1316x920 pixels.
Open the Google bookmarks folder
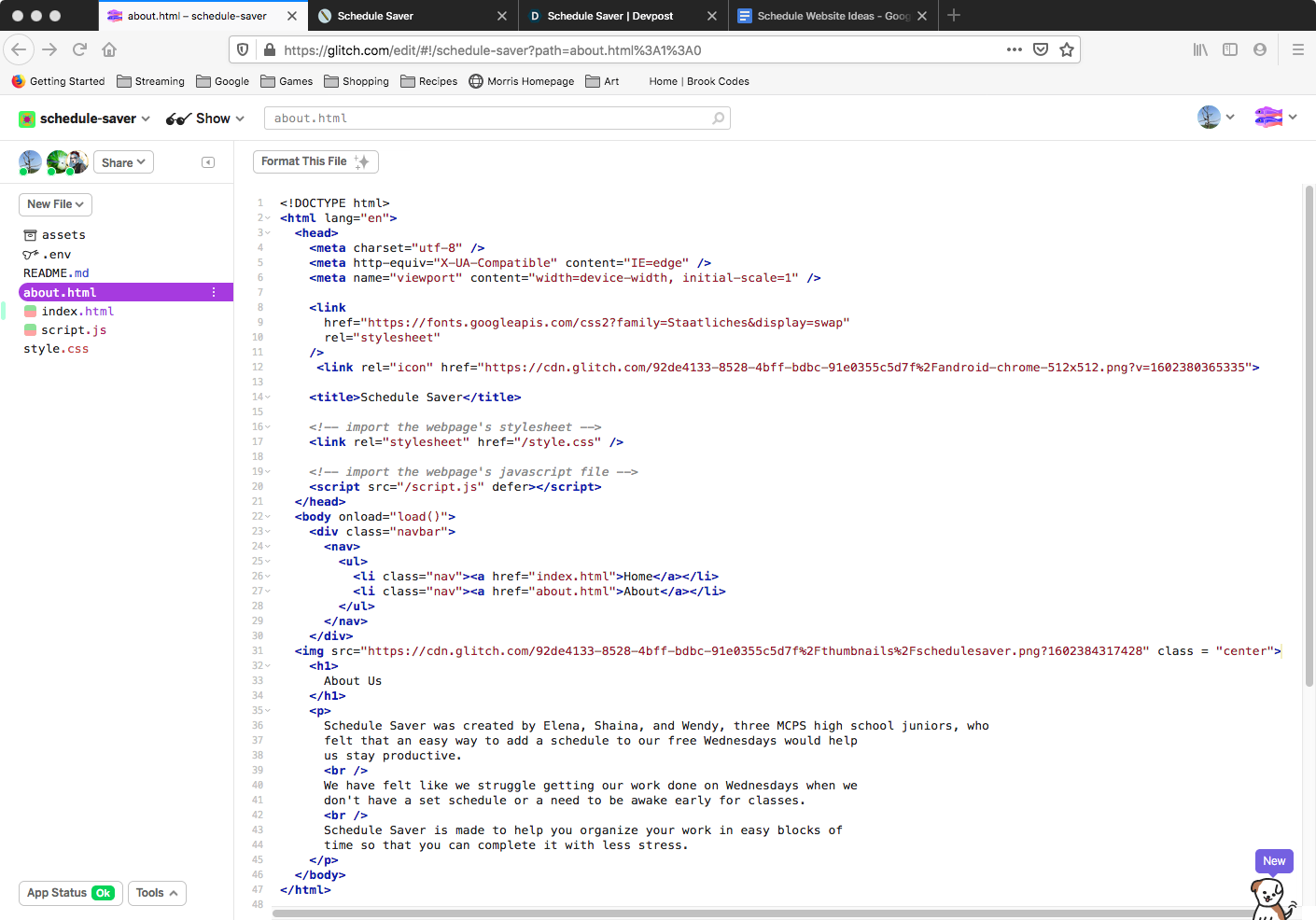222,81
